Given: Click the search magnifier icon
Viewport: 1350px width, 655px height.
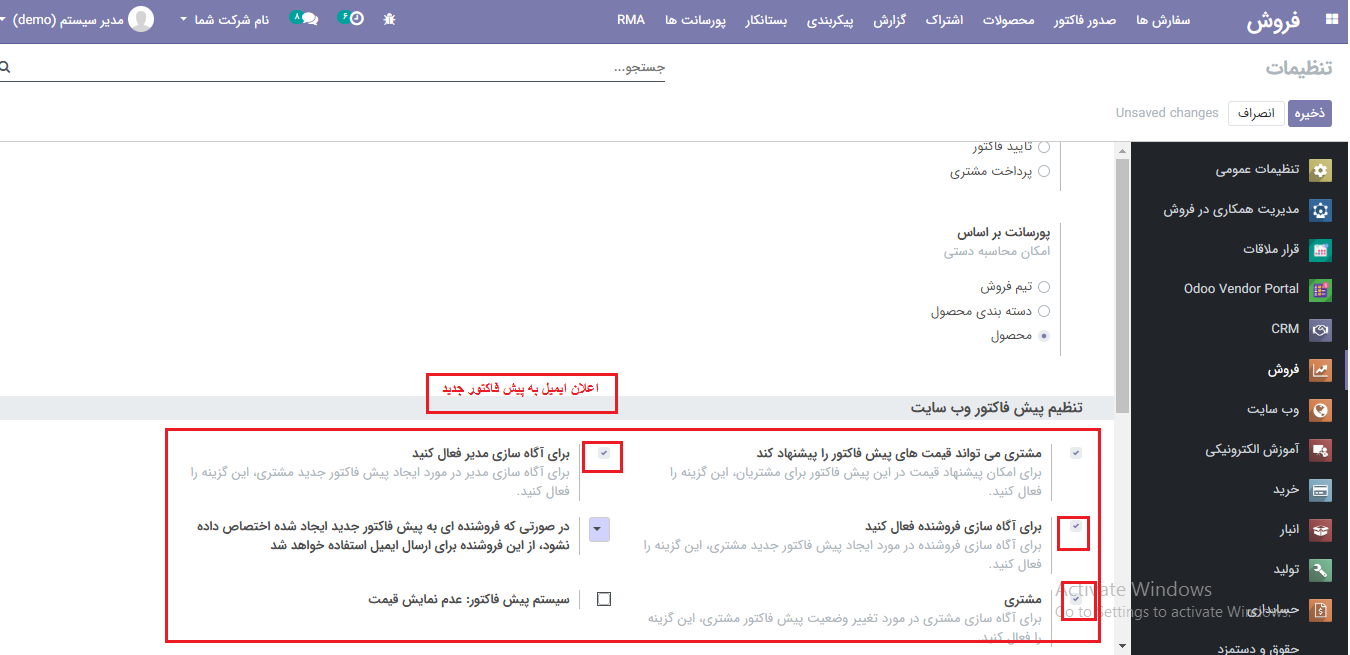Looking at the screenshot, I should pos(5,67).
